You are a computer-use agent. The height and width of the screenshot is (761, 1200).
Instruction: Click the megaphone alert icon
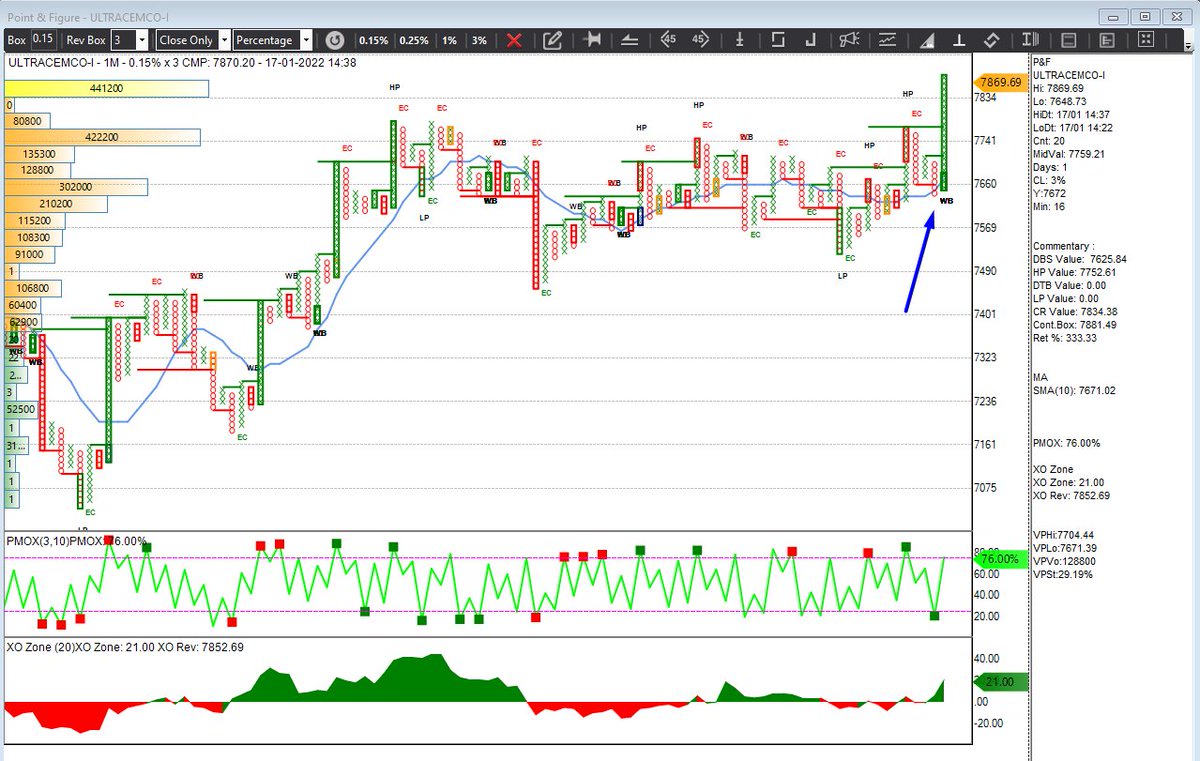pyautogui.click(x=849, y=40)
